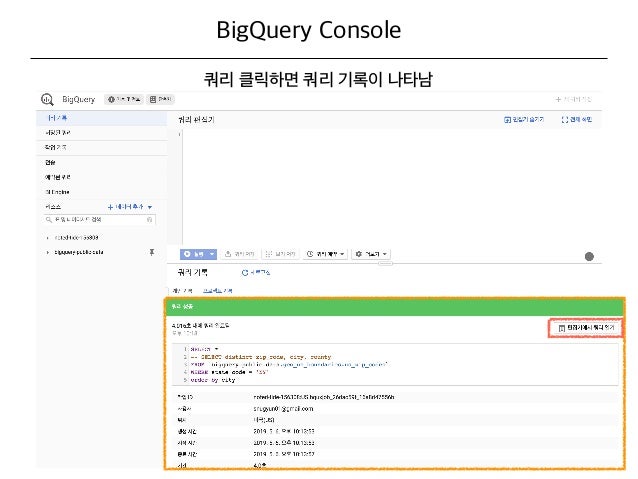Open the keyboard shortcuts chip
638x479 pixels.
tap(160, 99)
